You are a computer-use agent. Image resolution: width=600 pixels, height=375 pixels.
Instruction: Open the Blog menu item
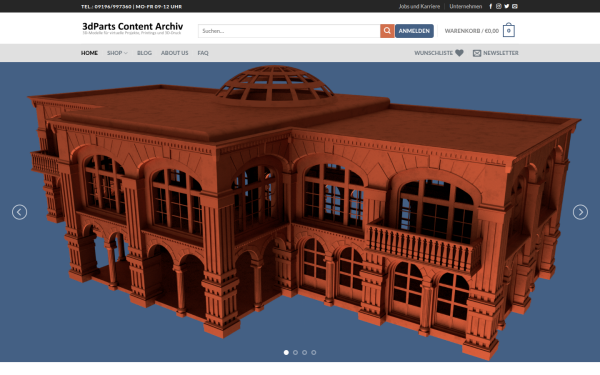tap(144, 53)
